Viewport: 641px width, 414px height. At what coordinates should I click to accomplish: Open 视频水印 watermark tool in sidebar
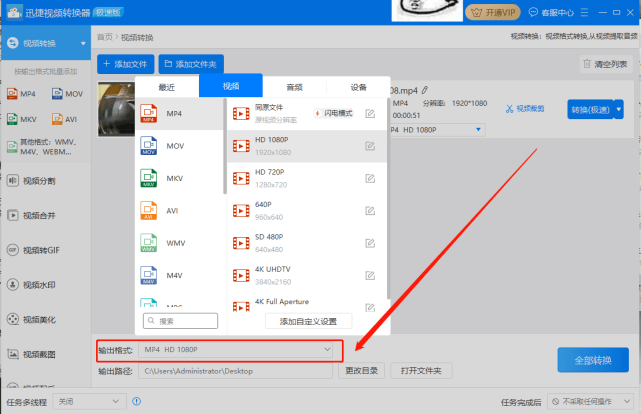(40, 284)
